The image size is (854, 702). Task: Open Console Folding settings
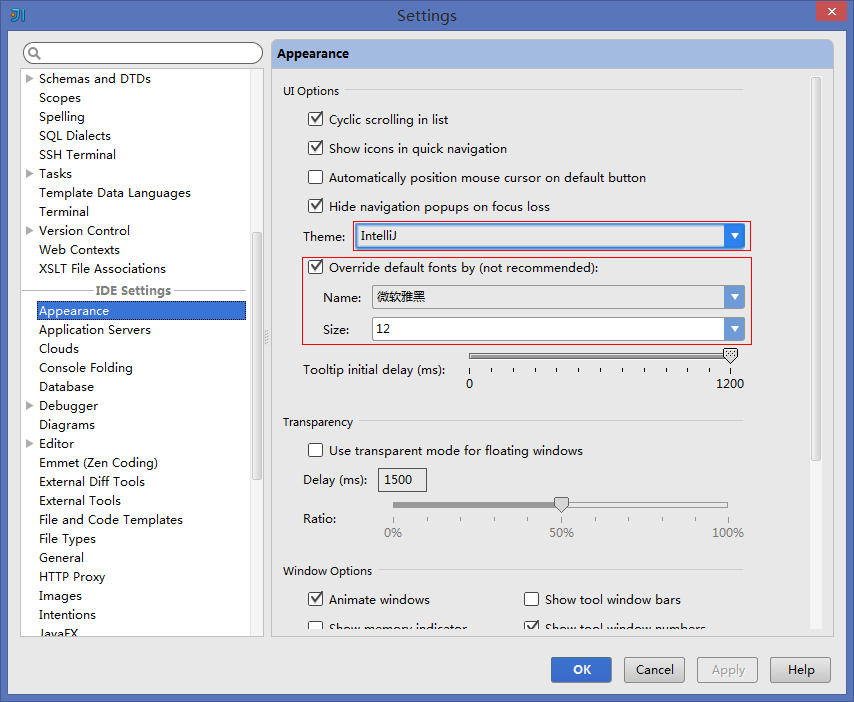tap(86, 368)
